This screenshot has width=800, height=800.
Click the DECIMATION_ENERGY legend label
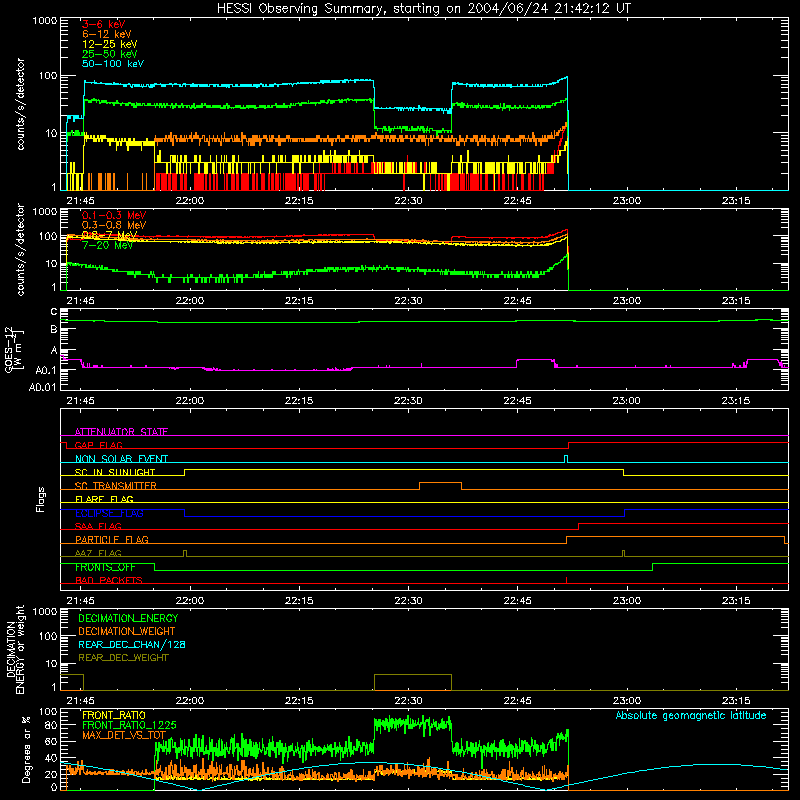128,618
